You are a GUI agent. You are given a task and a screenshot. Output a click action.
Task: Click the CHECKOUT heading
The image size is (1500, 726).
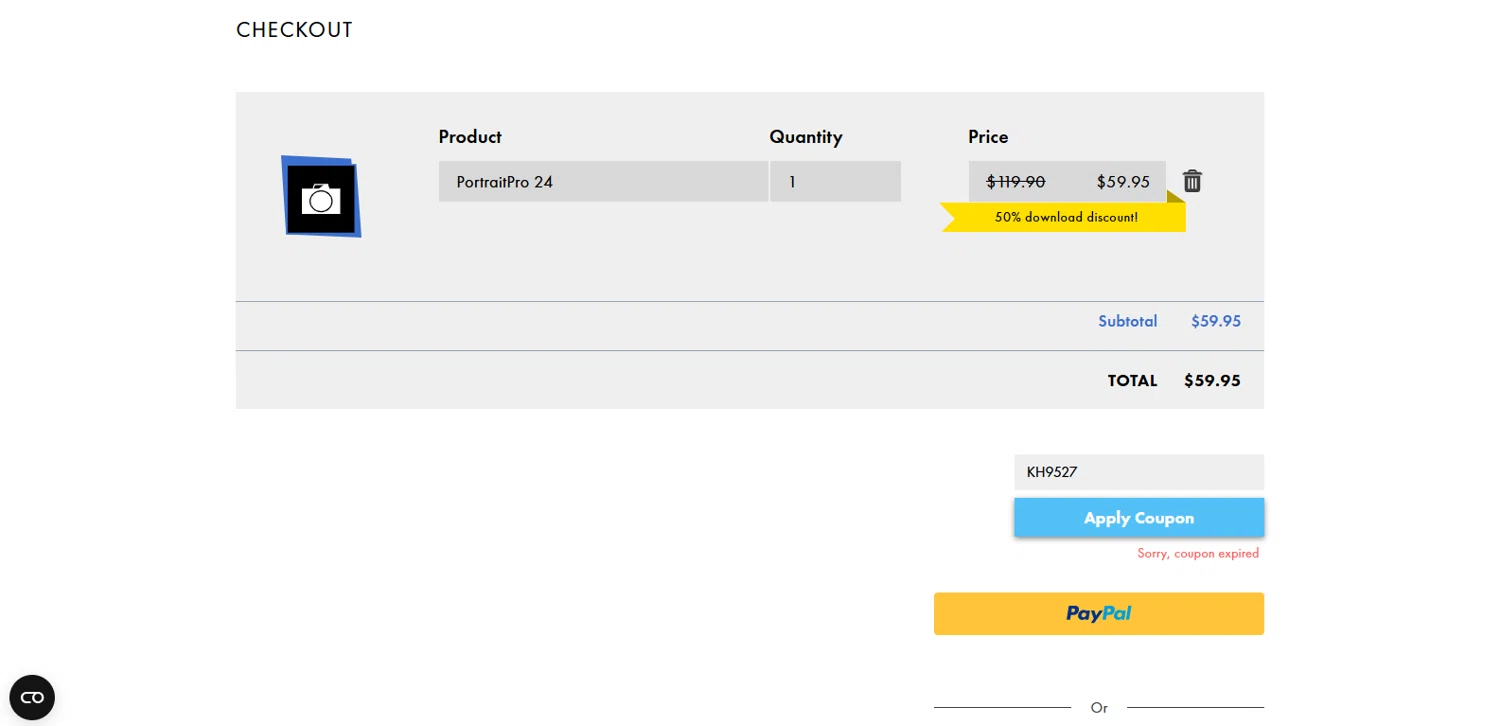294,30
